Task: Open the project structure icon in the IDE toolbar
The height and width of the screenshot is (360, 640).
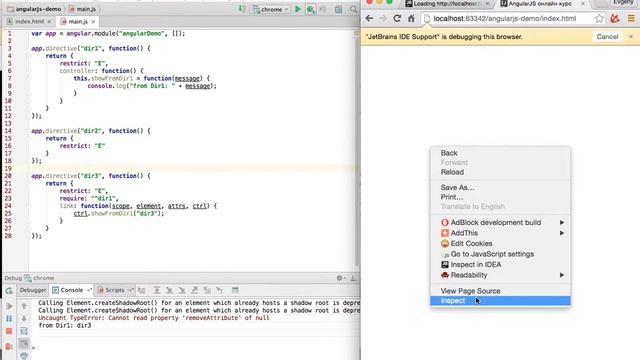Action: (338, 9)
